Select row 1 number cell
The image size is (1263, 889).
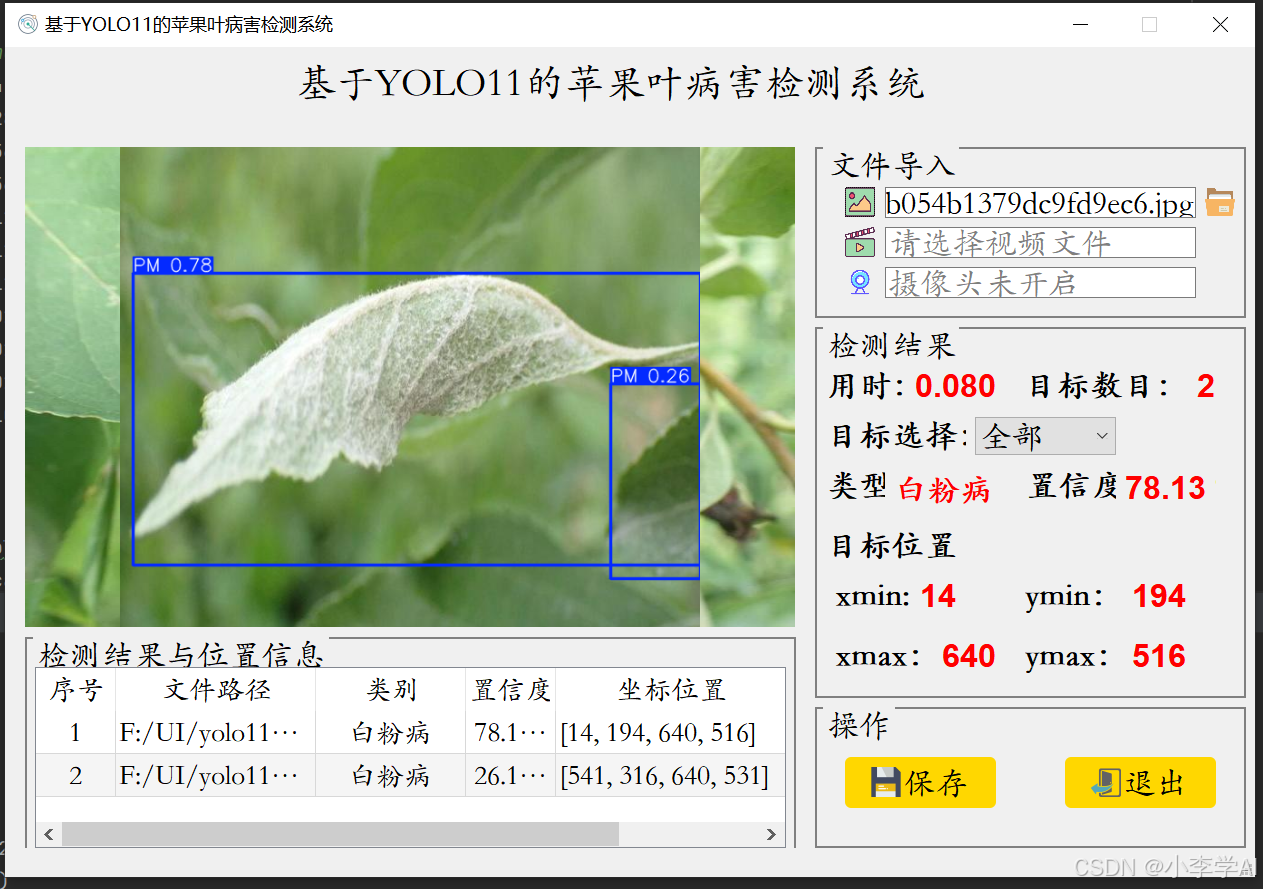[x=76, y=733]
